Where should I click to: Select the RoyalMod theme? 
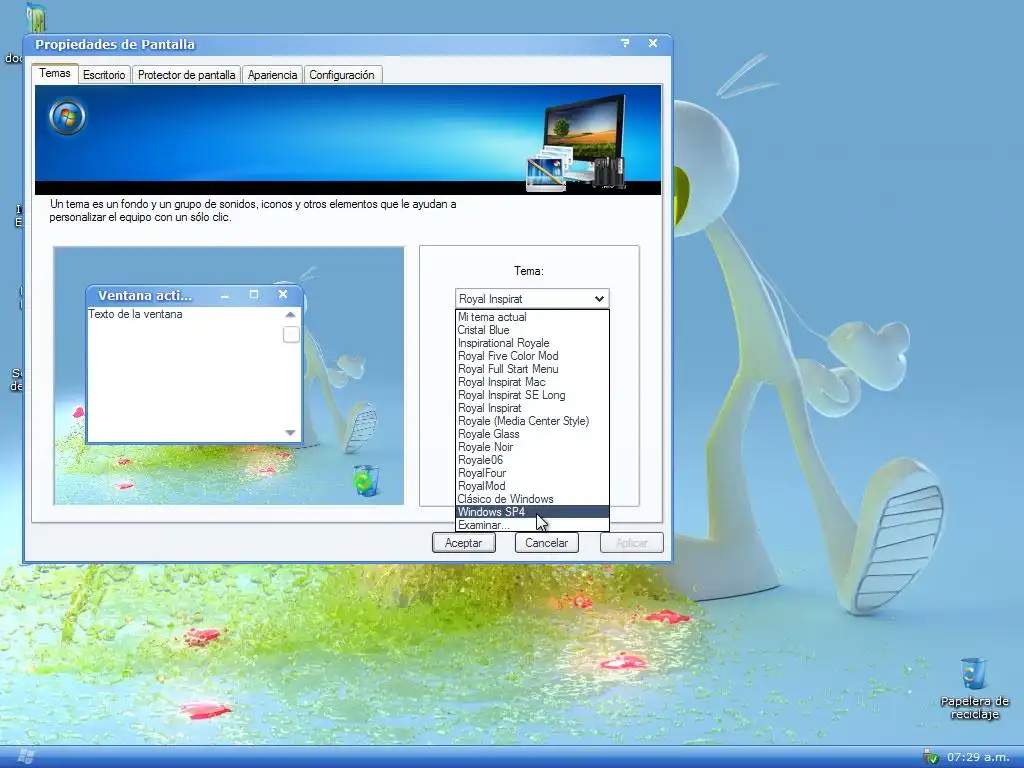(x=532, y=487)
